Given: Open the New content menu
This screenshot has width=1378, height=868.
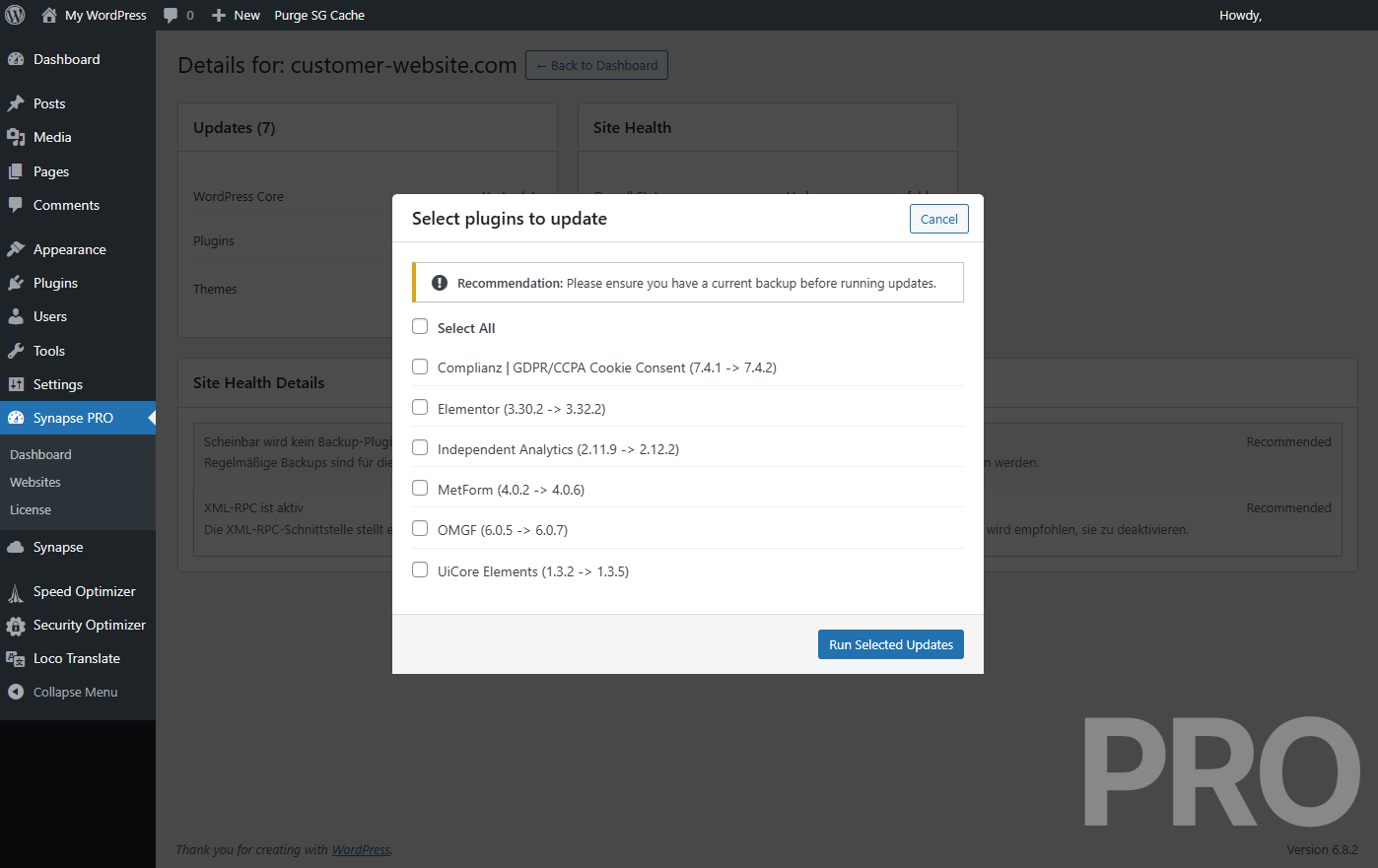Looking at the screenshot, I should pos(237,15).
